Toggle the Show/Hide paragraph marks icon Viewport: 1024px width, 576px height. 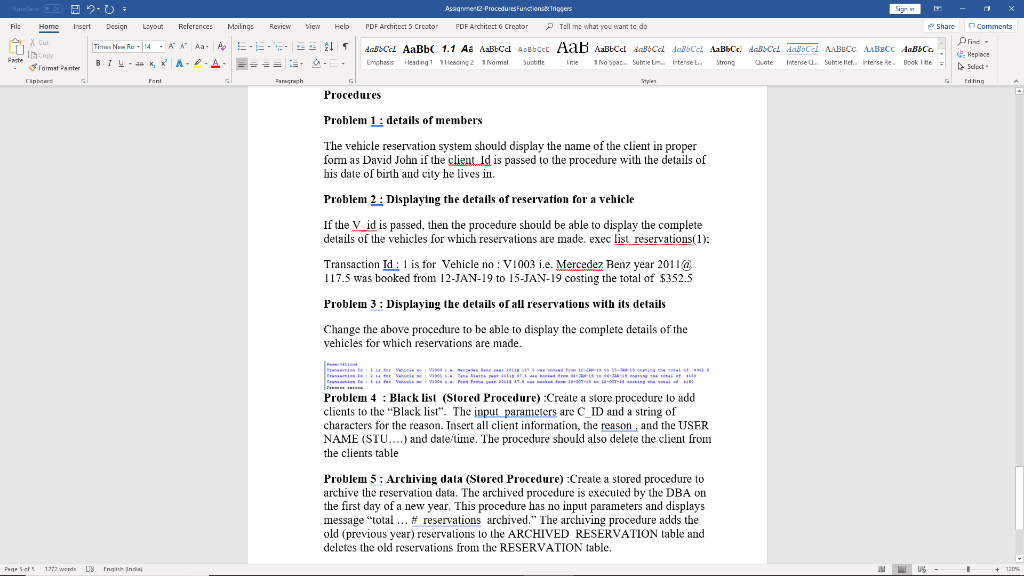346,46
